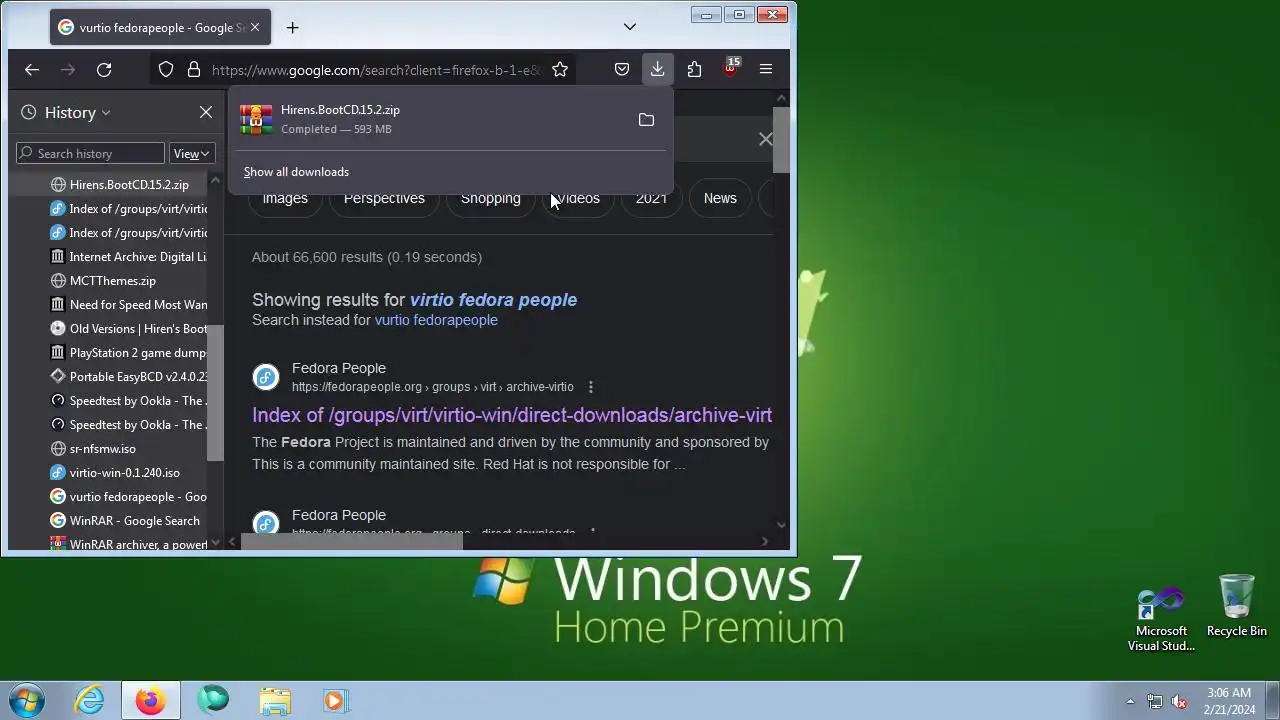Toggle the downloads toolbar arrow icon
The image size is (1280, 720).
(657, 69)
